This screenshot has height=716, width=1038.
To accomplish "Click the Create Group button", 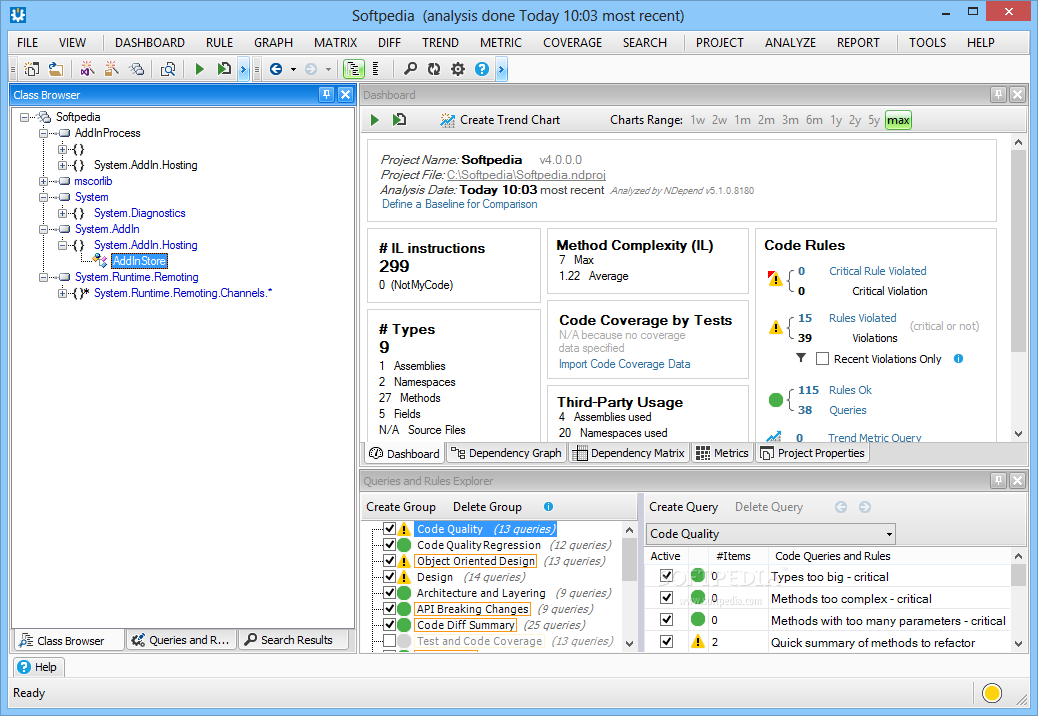I will 401,507.
